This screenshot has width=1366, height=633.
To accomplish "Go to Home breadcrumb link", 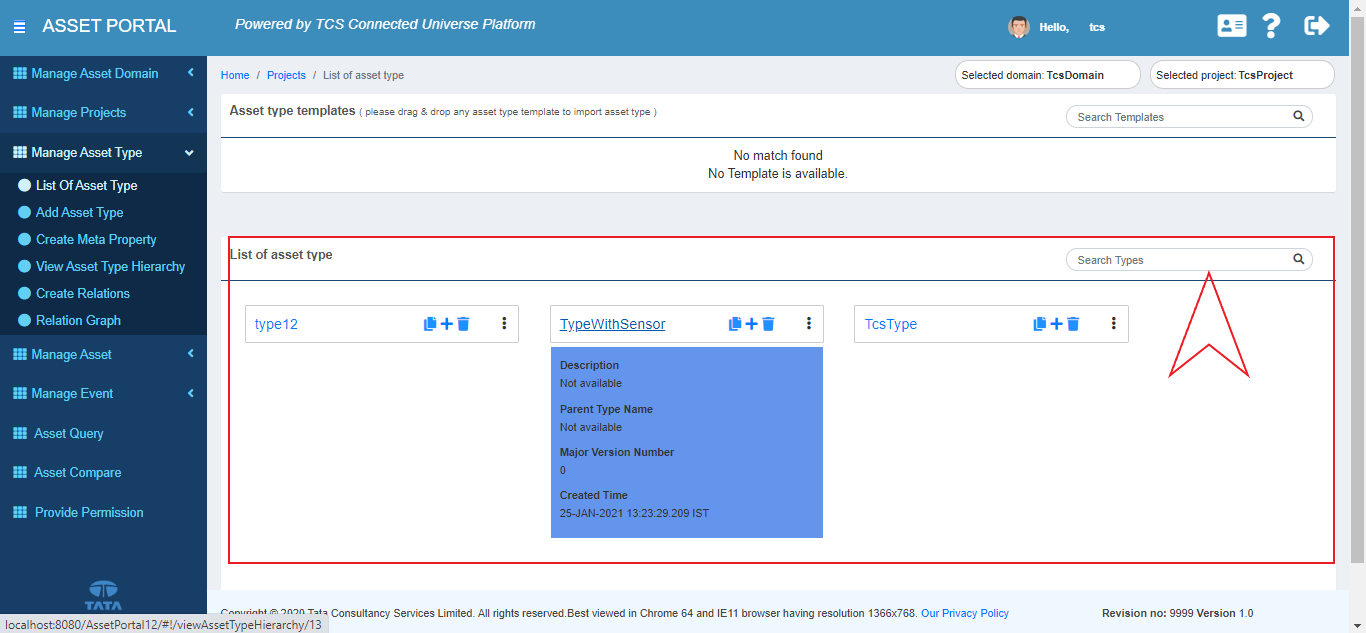I will pos(235,75).
